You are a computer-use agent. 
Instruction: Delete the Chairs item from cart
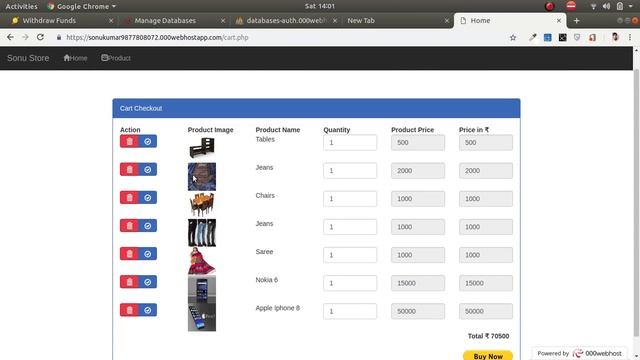point(129,198)
